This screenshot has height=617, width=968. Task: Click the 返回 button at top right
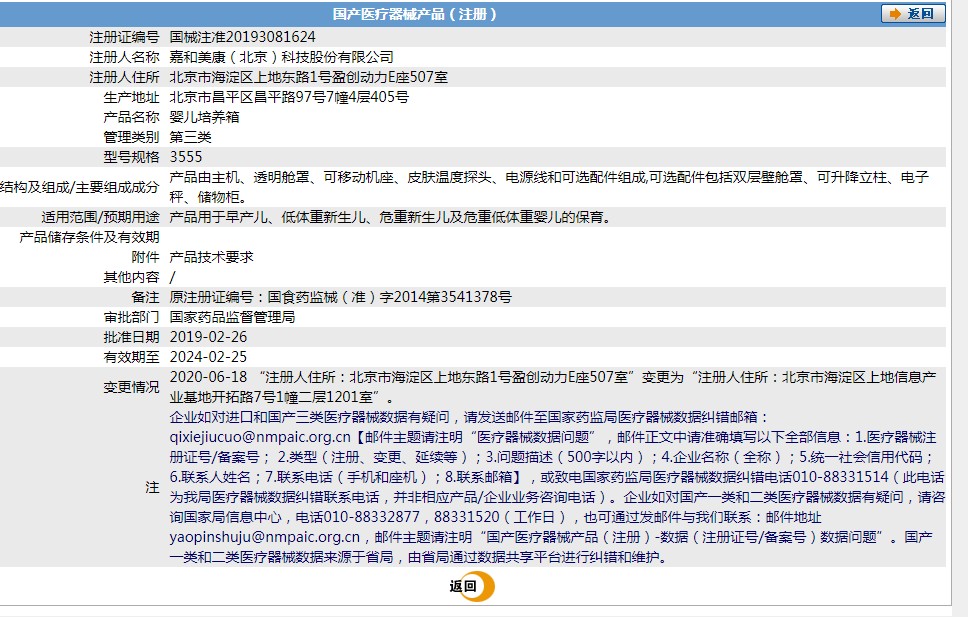[x=912, y=14]
